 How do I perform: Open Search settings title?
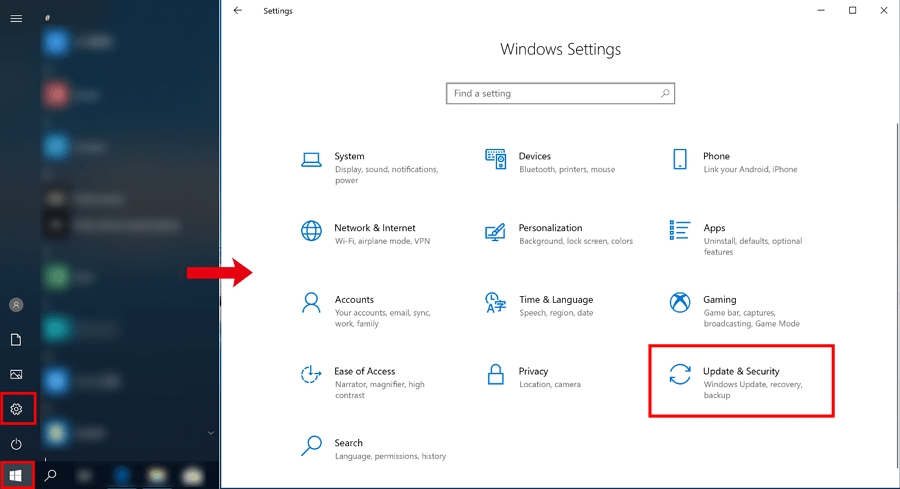coord(348,443)
